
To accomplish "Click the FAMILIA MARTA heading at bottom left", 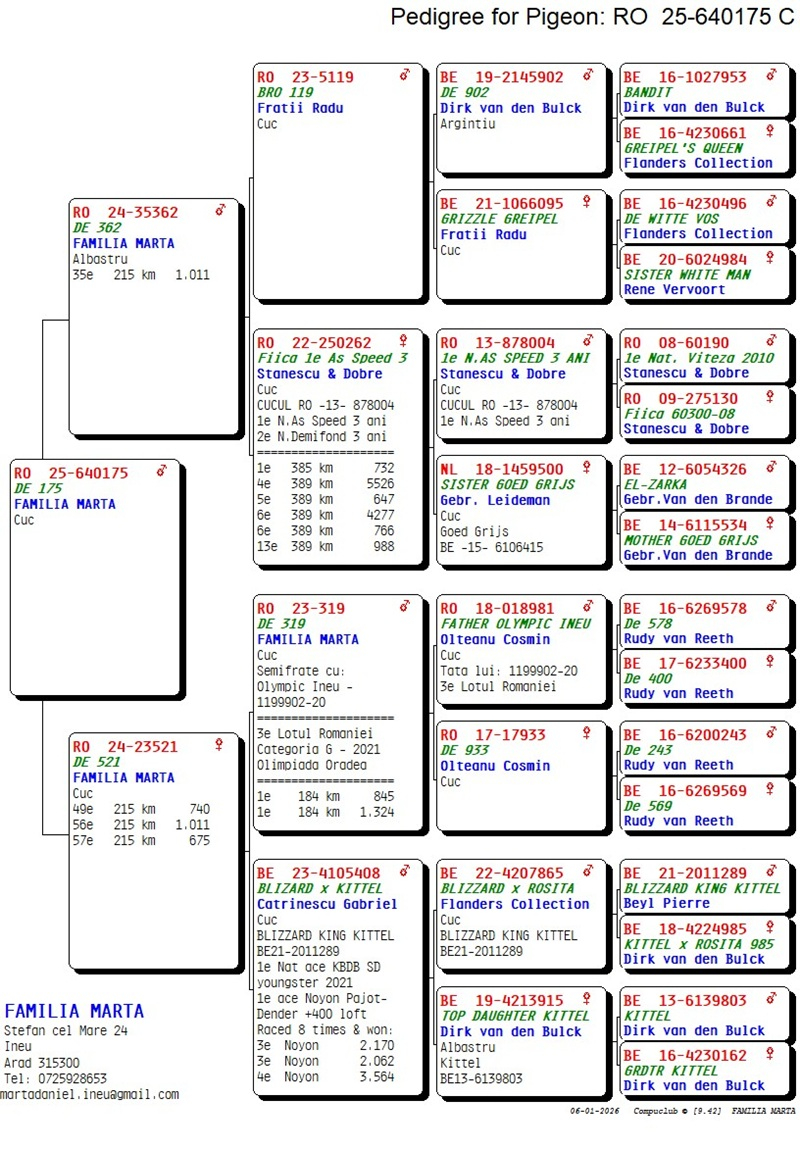I will point(74,1011).
